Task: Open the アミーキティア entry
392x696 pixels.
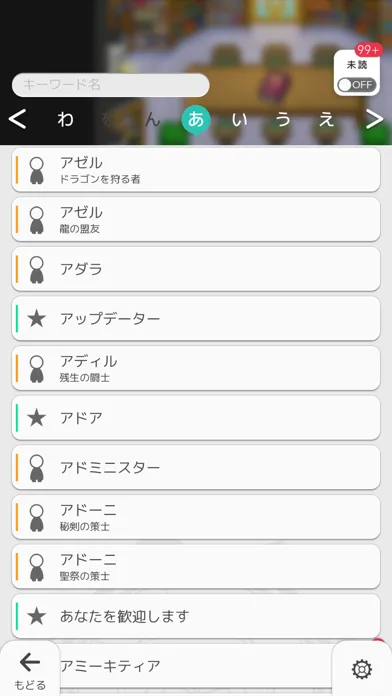Action: pyautogui.click(x=196, y=666)
